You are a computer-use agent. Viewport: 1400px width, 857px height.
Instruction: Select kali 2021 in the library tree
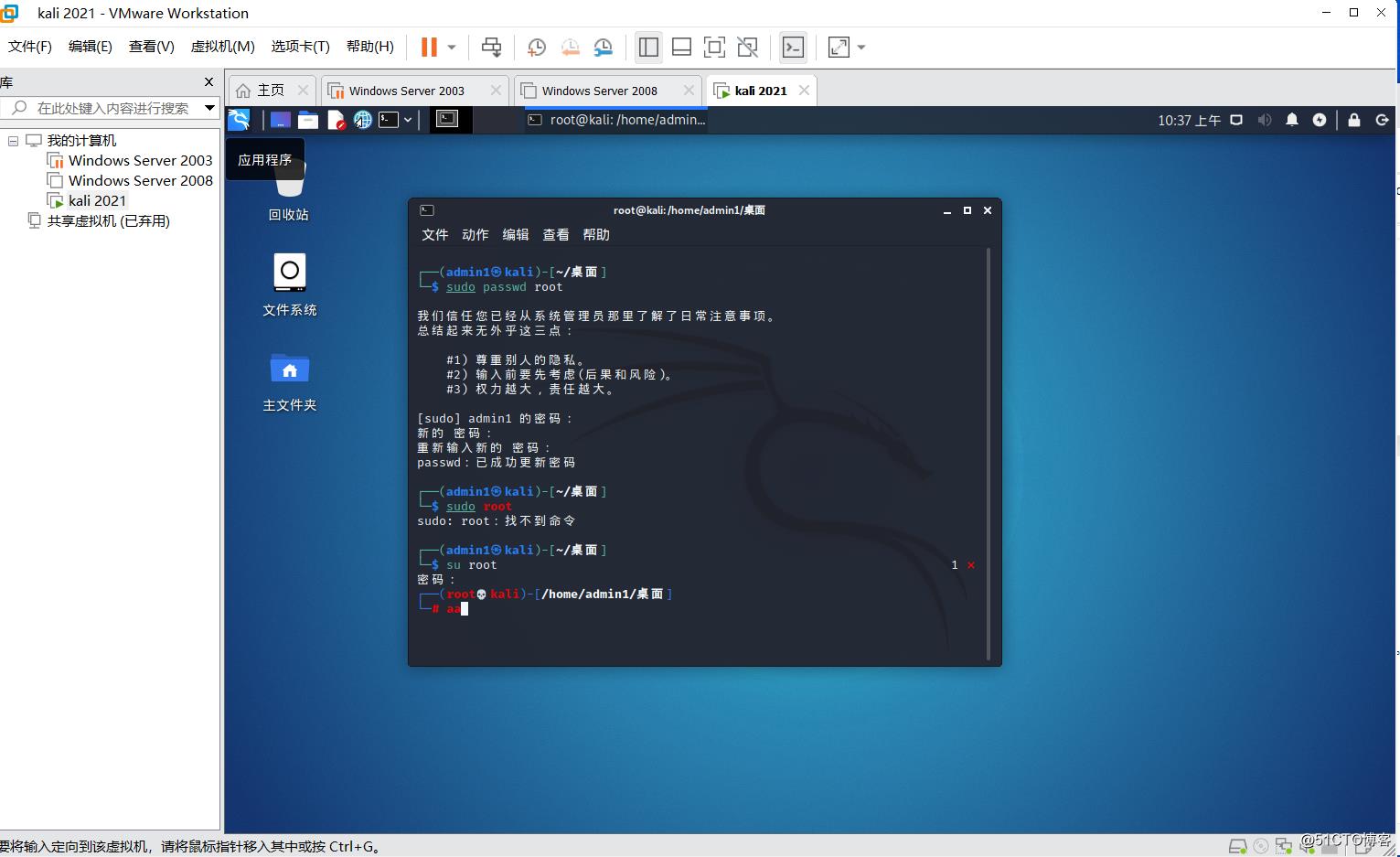pos(87,200)
